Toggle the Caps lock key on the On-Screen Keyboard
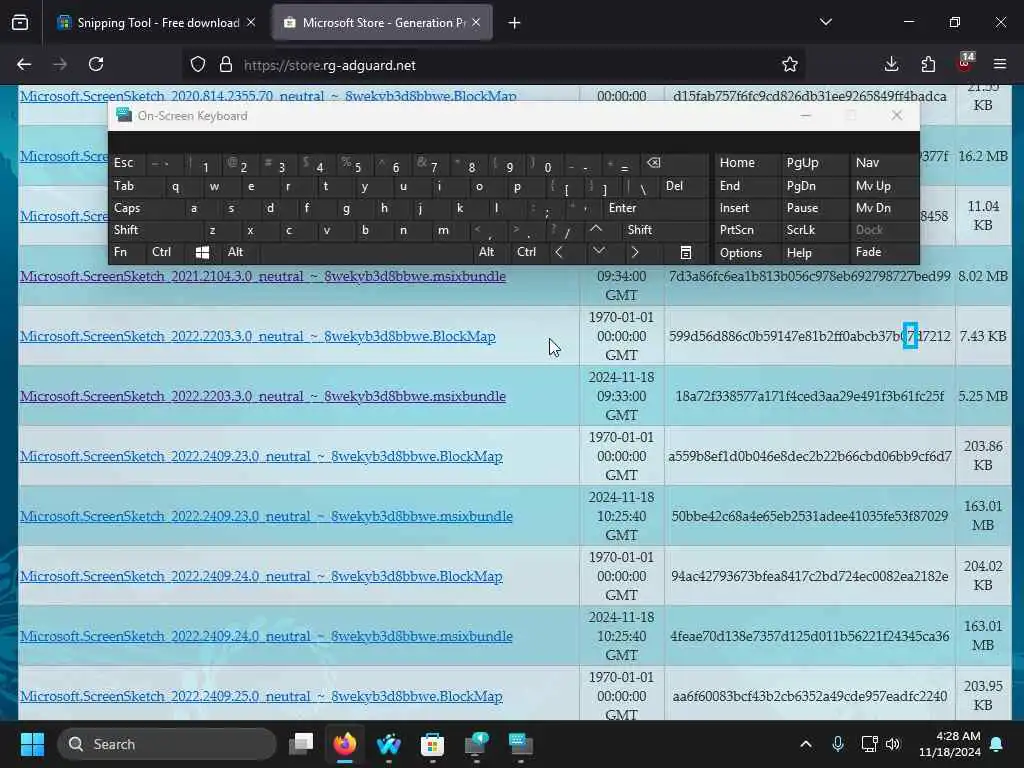The image size is (1024, 768). 127,208
